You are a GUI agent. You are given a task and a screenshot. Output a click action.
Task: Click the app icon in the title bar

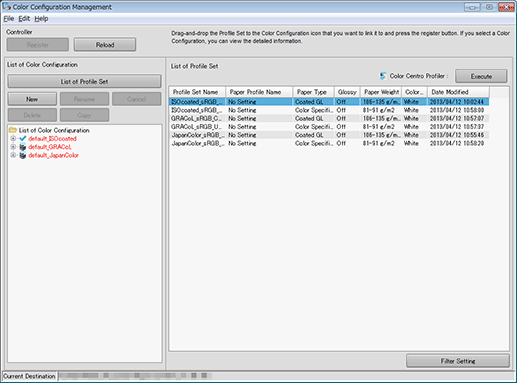coord(6,6)
